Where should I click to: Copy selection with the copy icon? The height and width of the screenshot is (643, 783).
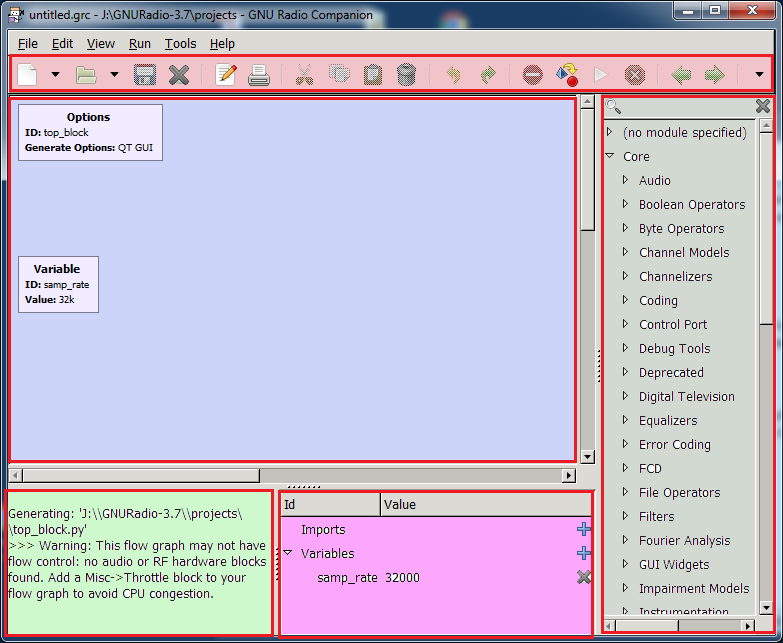click(339, 74)
